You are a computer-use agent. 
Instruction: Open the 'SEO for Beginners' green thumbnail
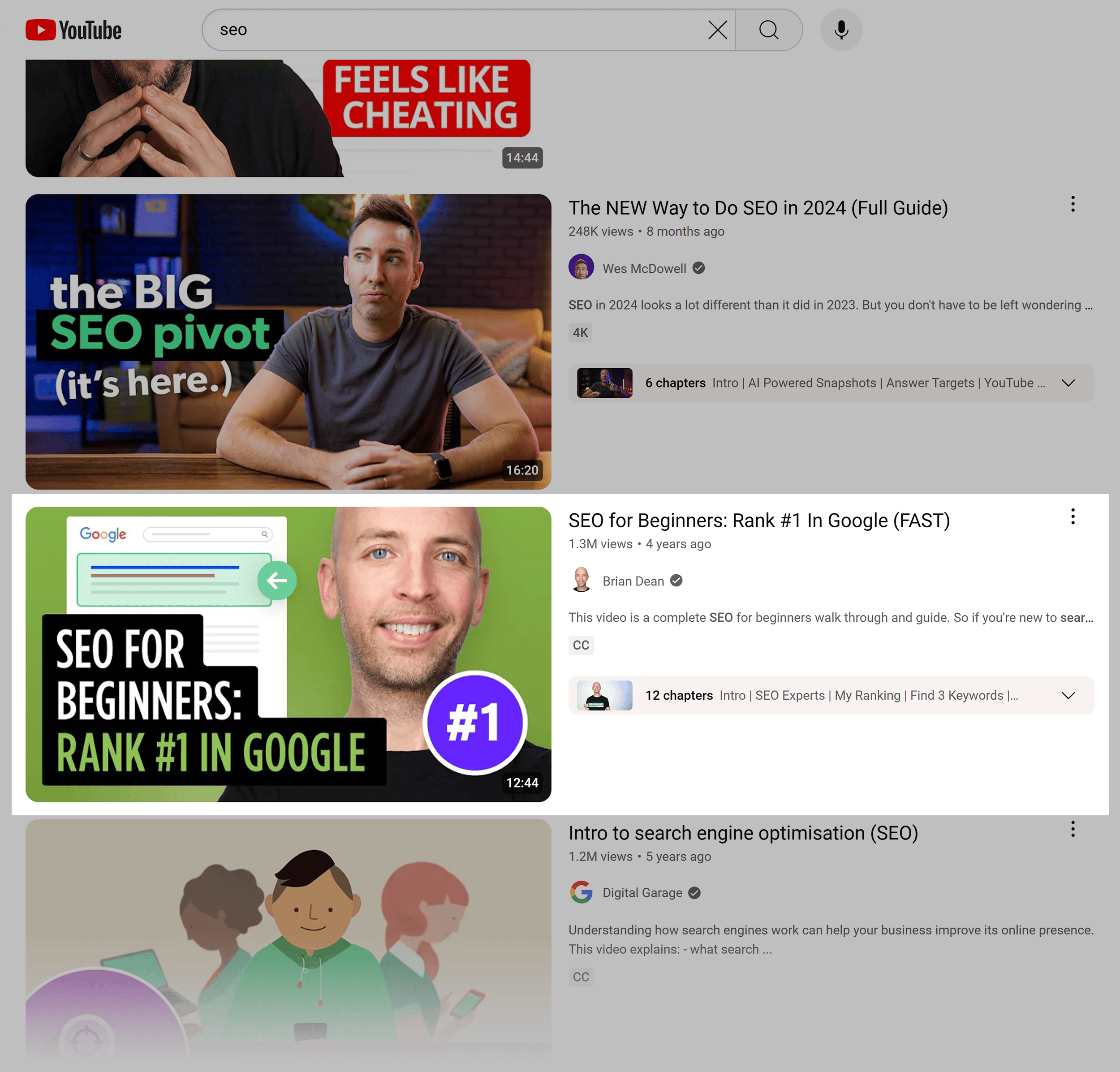(x=288, y=654)
